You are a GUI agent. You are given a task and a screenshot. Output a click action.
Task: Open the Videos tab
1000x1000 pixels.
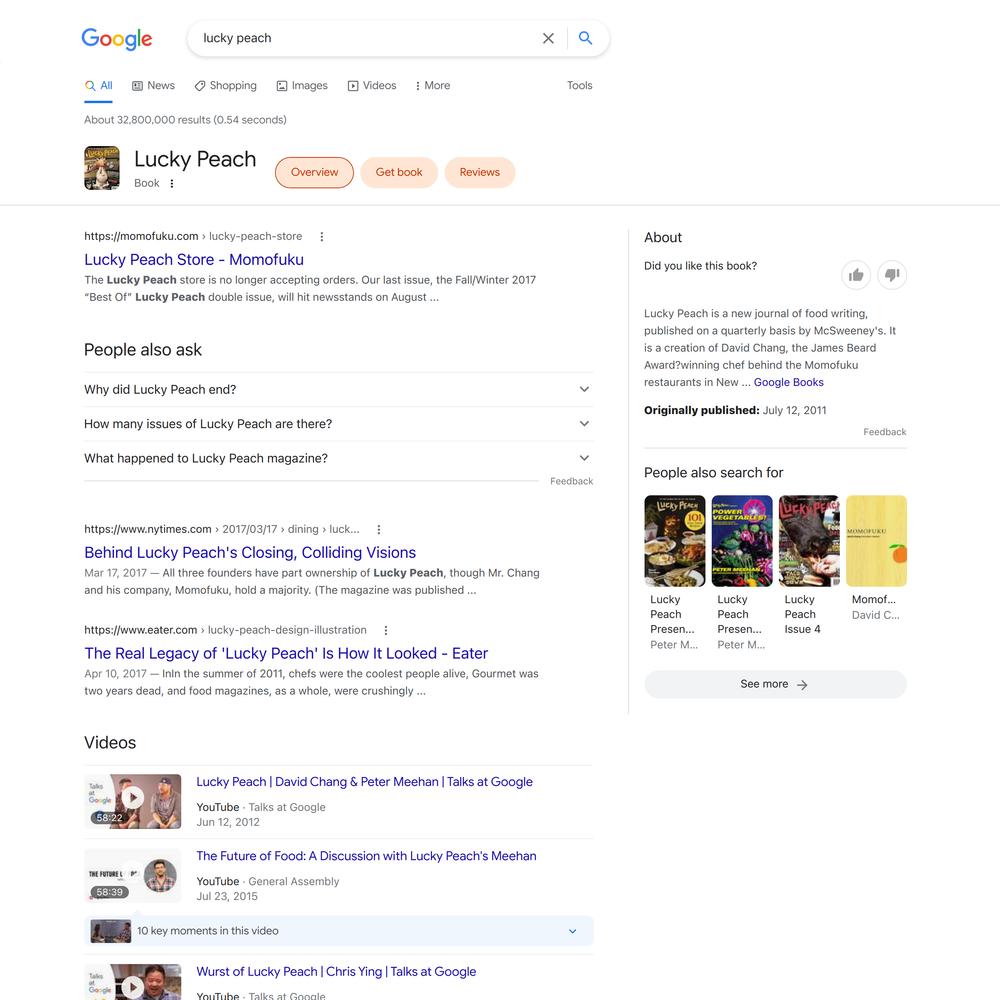tap(372, 85)
